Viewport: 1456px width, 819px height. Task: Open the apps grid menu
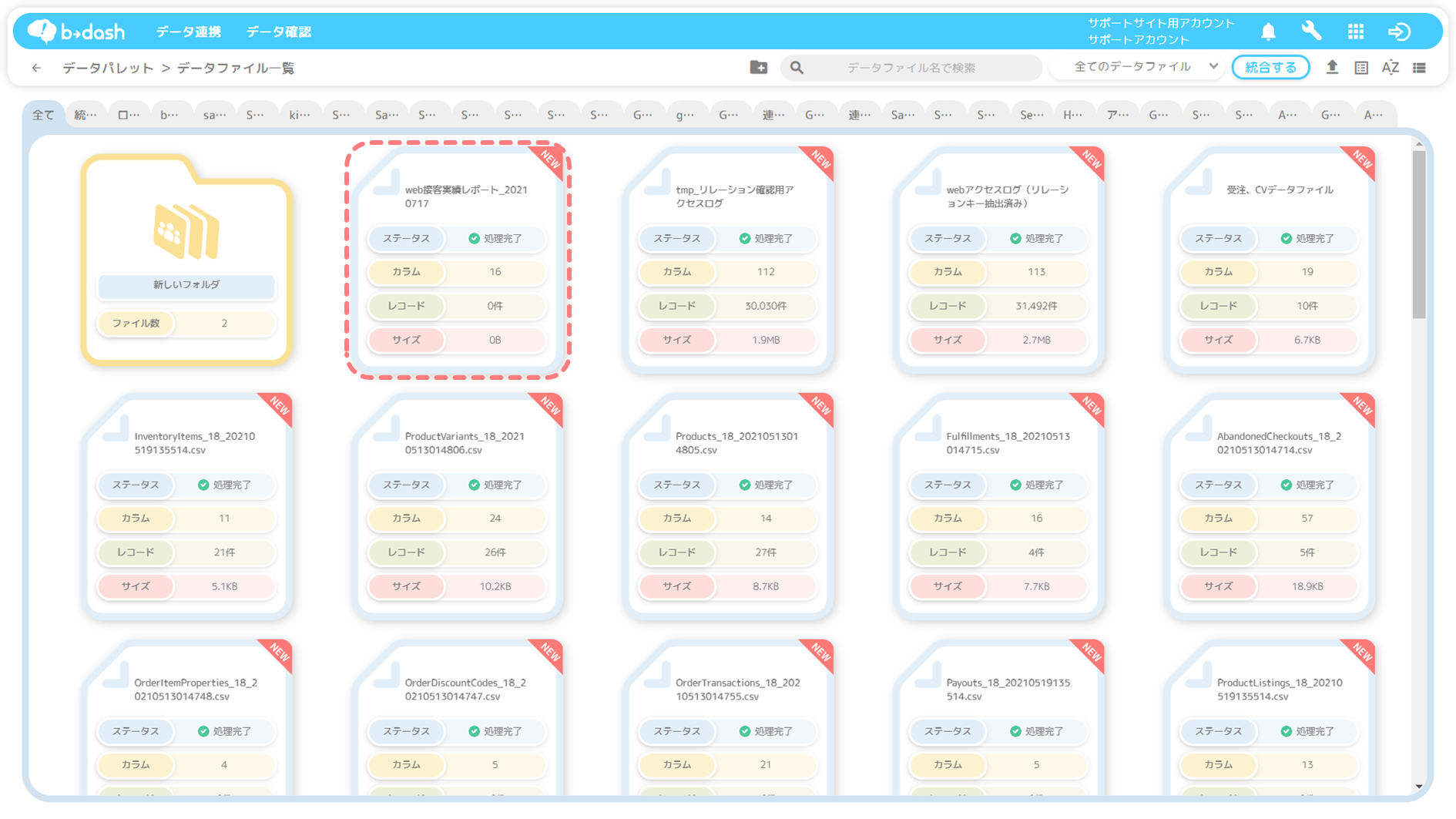tap(1356, 32)
